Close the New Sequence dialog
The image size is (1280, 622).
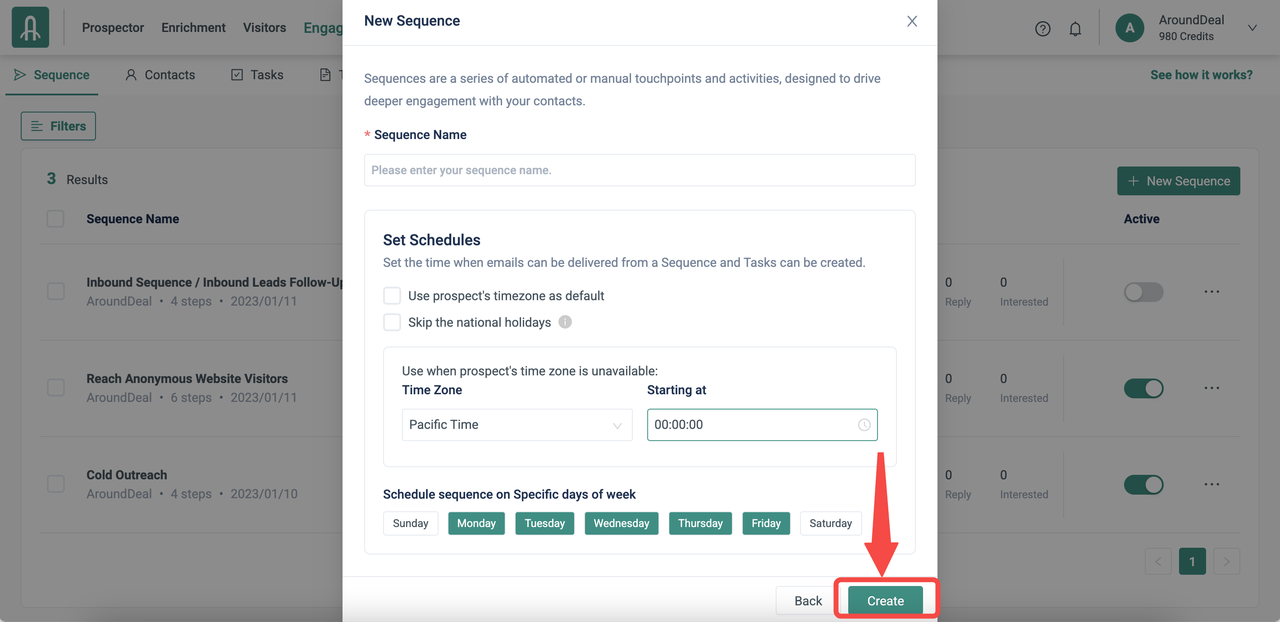click(912, 21)
